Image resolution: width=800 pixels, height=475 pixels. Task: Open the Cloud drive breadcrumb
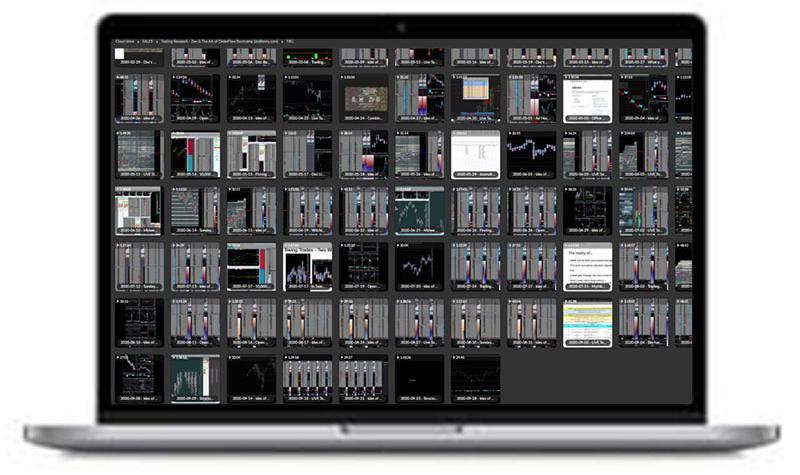pos(124,40)
